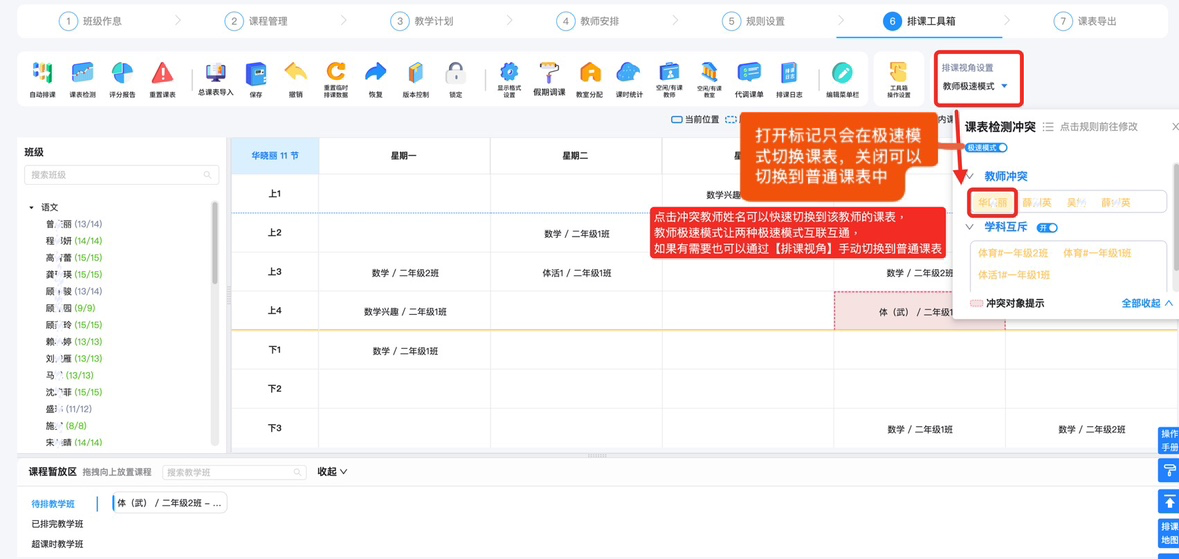Click 体活1 / 二年级1班 cell
1179x559 pixels.
(576, 272)
